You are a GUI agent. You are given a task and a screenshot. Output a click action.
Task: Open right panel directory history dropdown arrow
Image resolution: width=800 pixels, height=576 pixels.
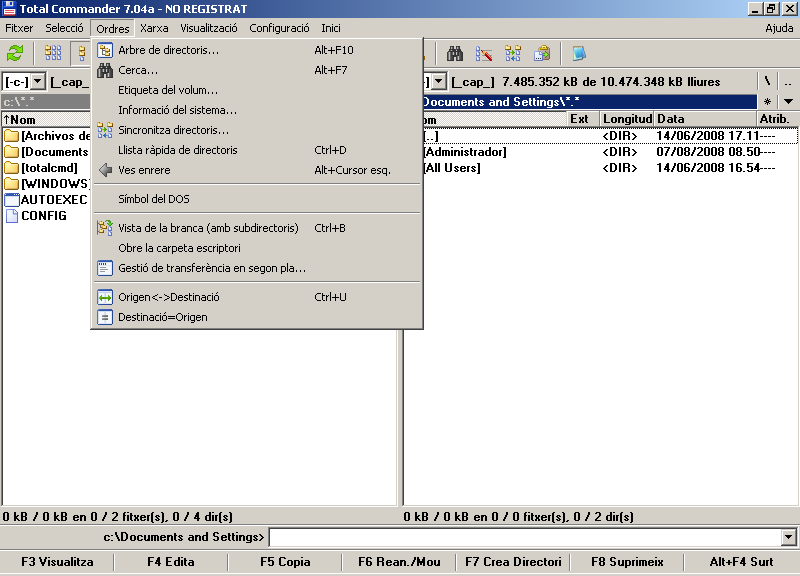788,102
